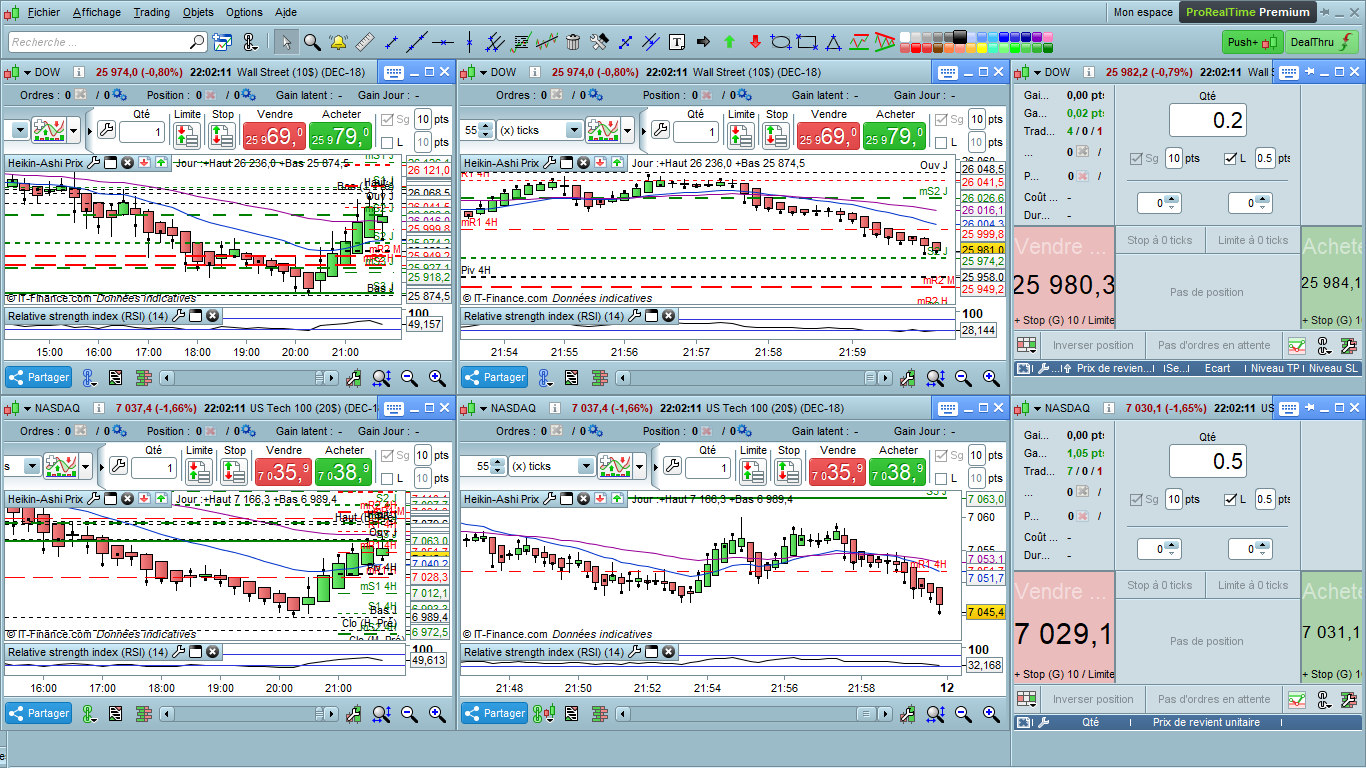Click Mon espace link
The height and width of the screenshot is (768, 1366).
pos(1143,12)
